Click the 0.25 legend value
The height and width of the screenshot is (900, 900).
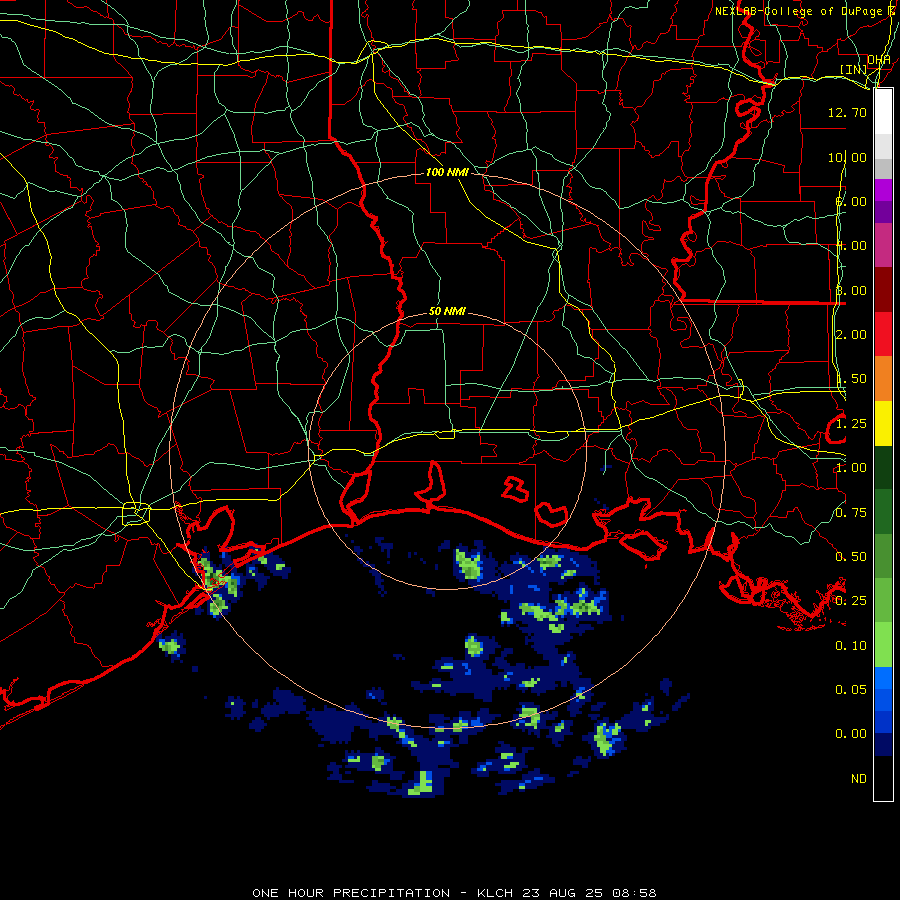(851, 601)
